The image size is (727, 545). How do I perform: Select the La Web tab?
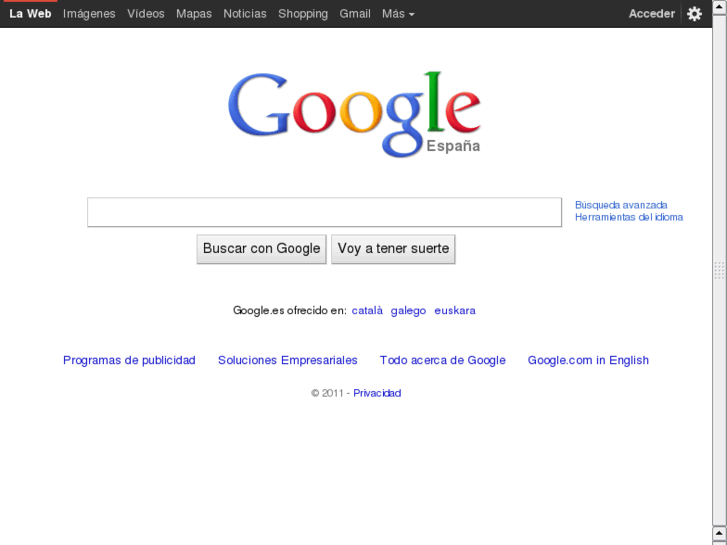[30, 14]
